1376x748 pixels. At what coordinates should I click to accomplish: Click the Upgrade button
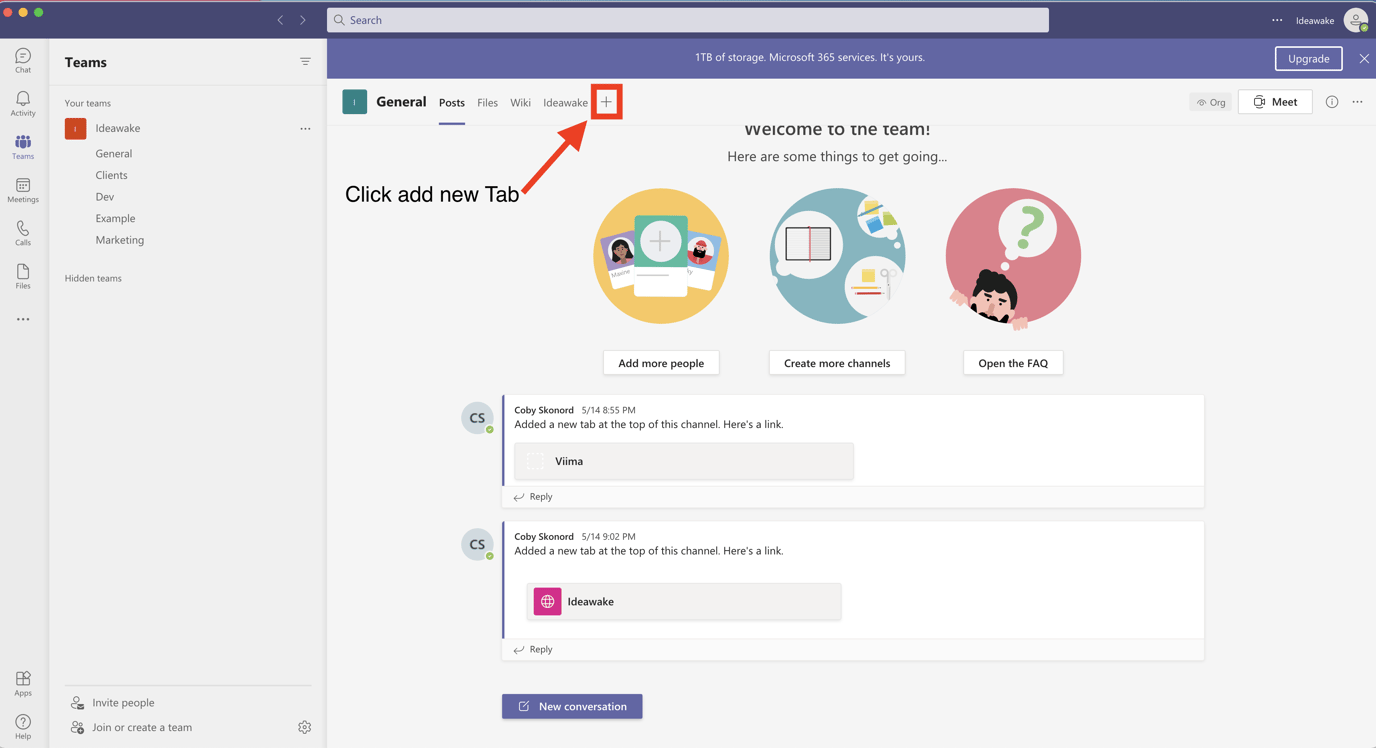[1308, 59]
